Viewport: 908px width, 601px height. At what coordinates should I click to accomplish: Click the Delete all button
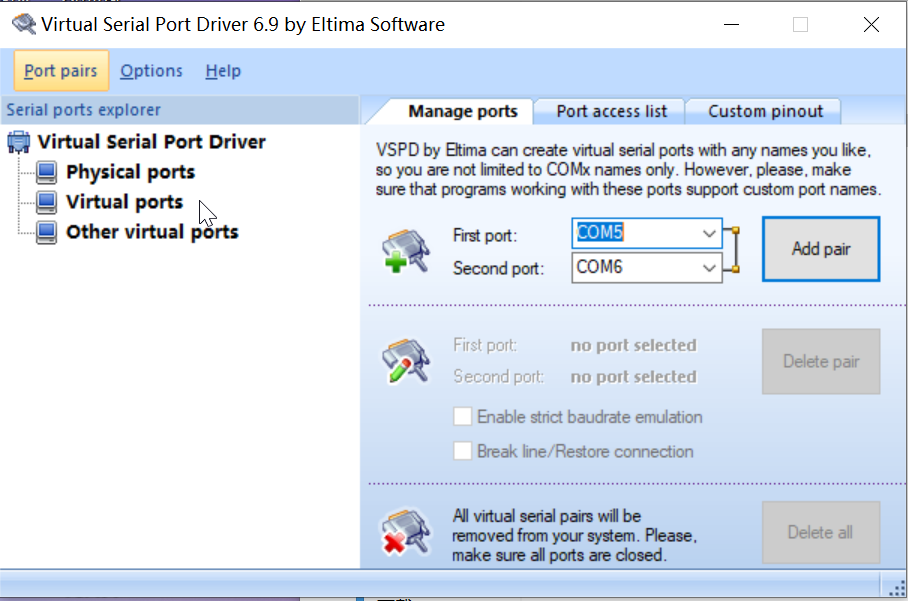click(x=821, y=532)
